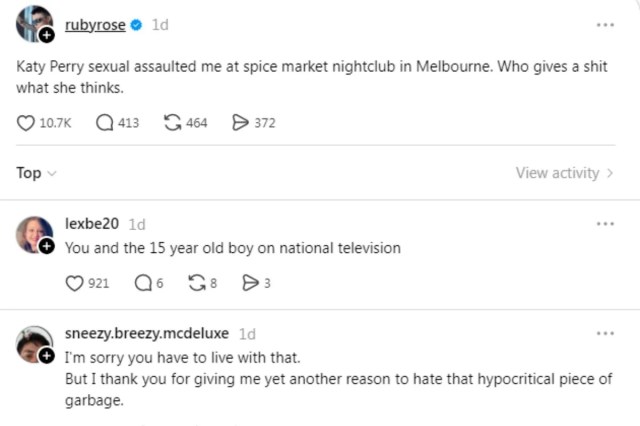Click the lexbe20 profile picture
640x426 pixels.
tap(33, 234)
